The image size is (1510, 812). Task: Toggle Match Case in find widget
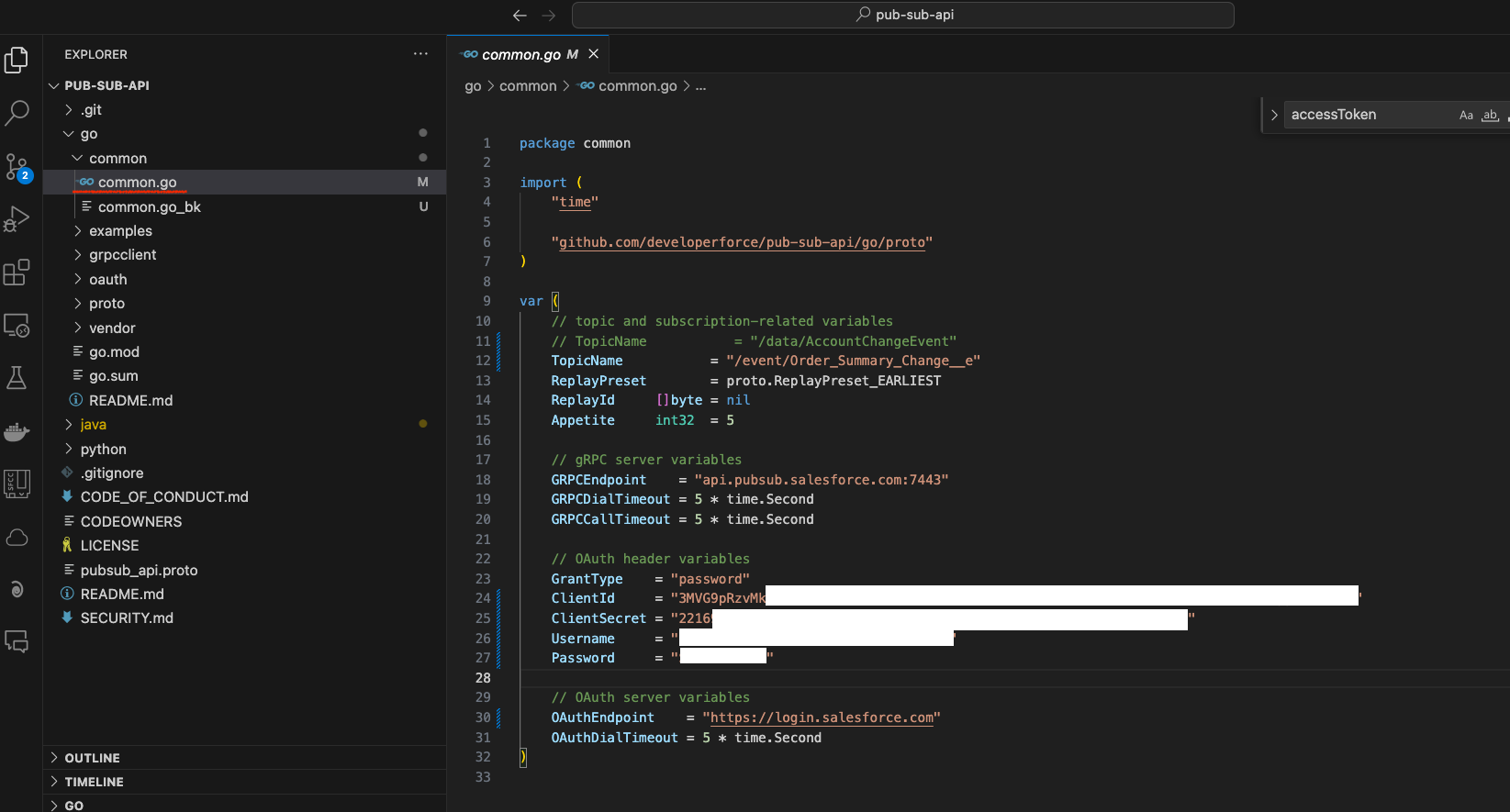1466,115
